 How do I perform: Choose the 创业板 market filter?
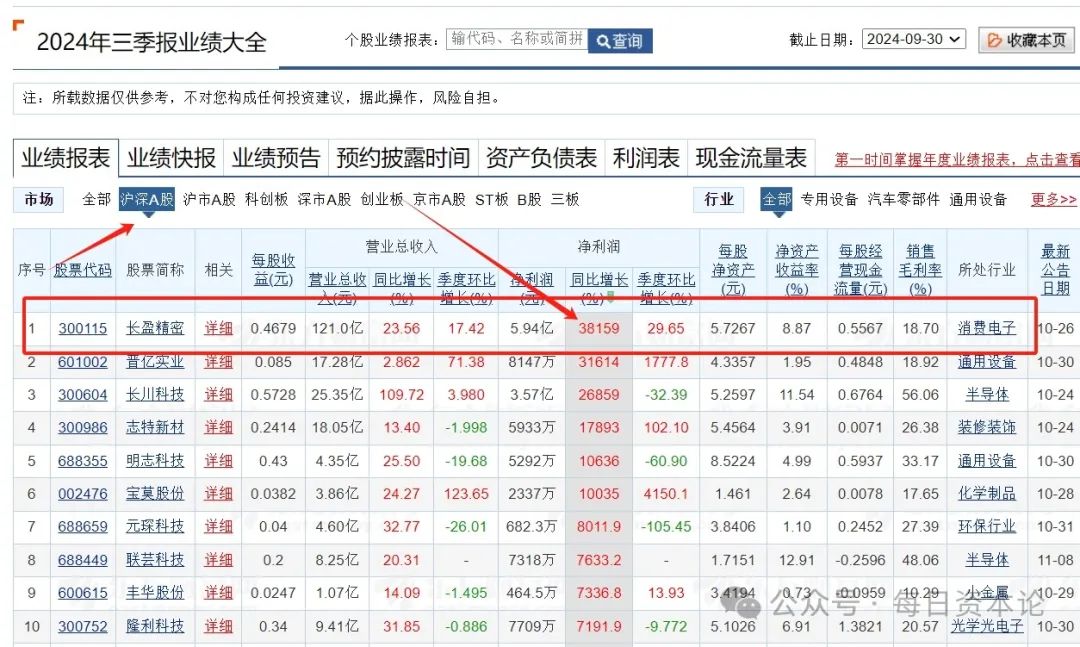[x=382, y=200]
